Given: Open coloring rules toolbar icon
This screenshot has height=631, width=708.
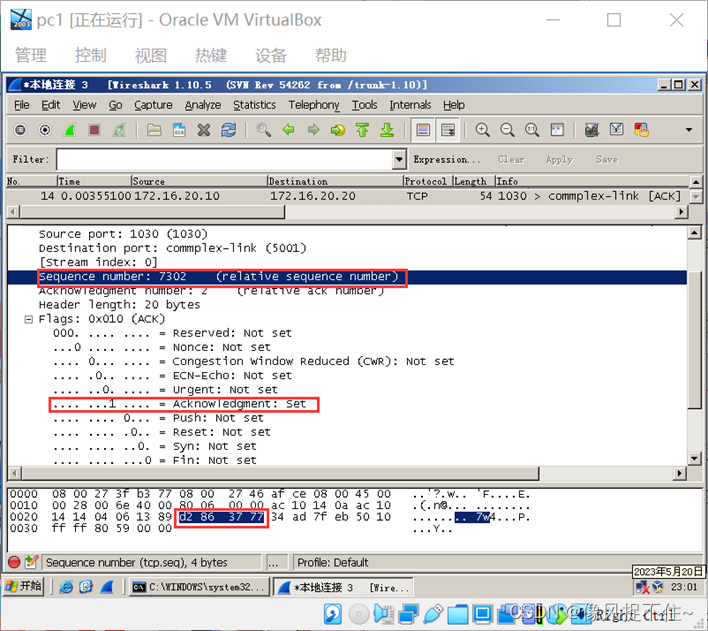Looking at the screenshot, I should 641,130.
